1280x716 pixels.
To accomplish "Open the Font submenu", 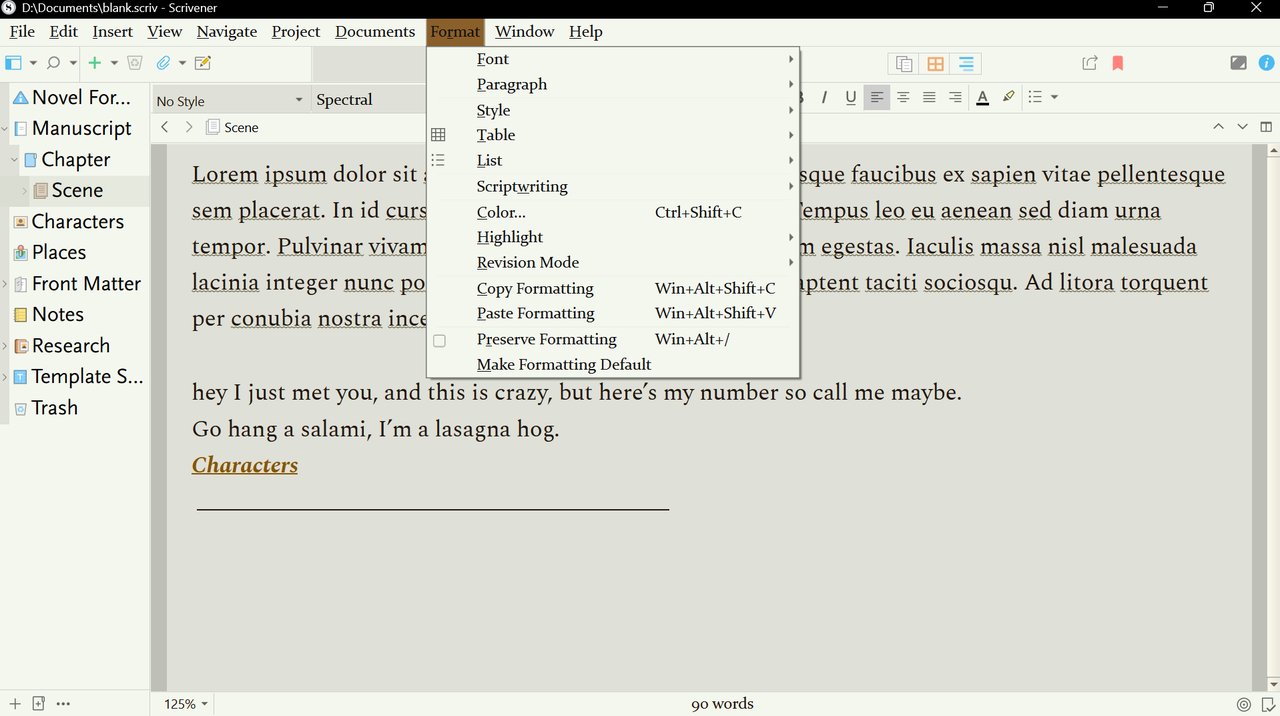I will 613,59.
